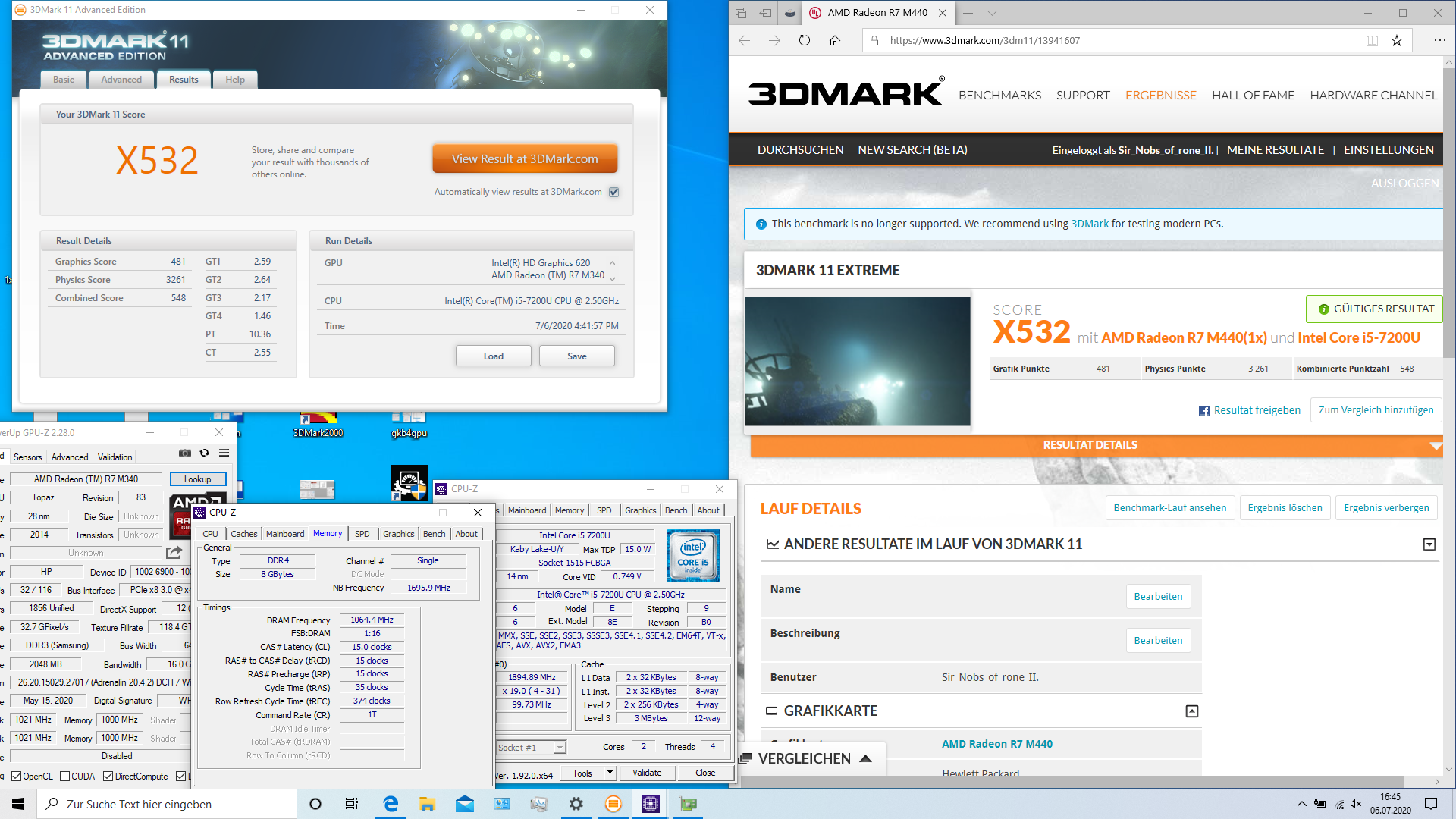Open Cortana from the taskbar
The image size is (1456, 819).
315,804
